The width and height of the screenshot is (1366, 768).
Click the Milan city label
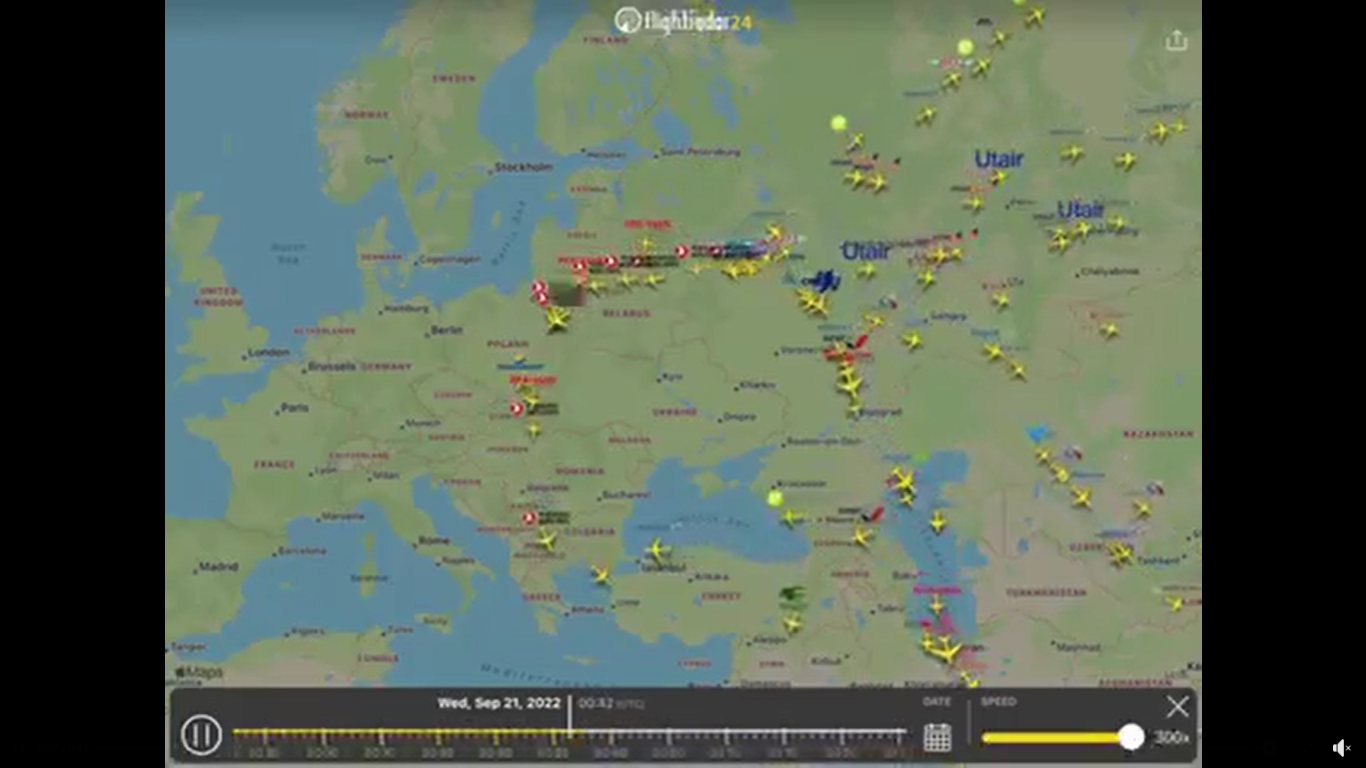point(385,475)
